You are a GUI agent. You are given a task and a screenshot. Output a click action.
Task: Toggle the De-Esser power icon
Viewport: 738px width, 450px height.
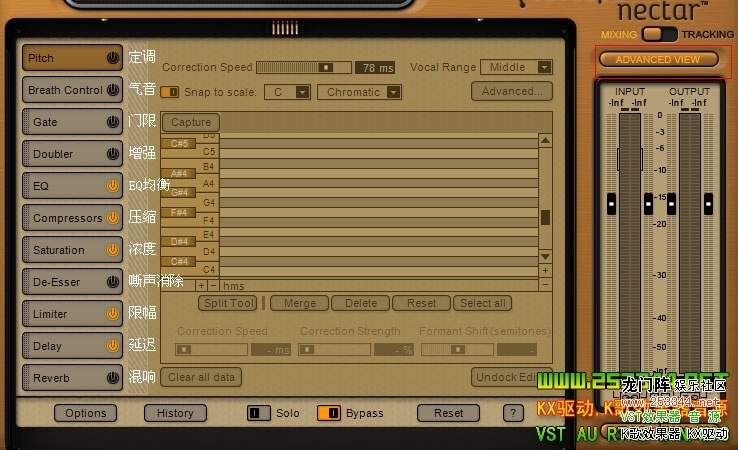[x=112, y=282]
